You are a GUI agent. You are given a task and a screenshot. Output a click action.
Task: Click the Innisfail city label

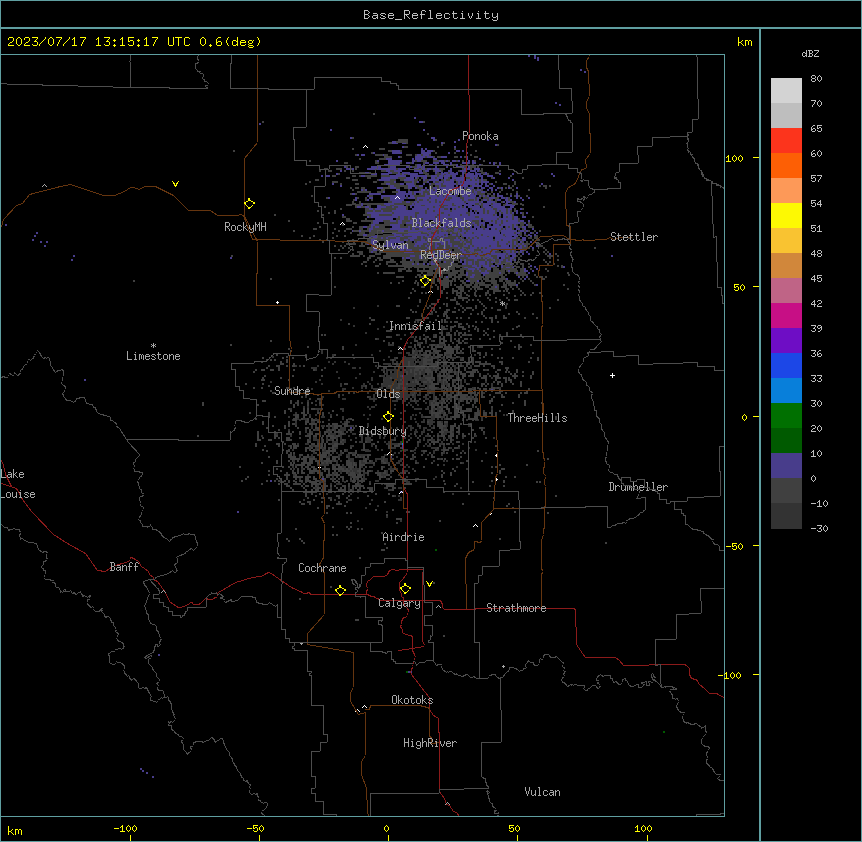pos(415,326)
